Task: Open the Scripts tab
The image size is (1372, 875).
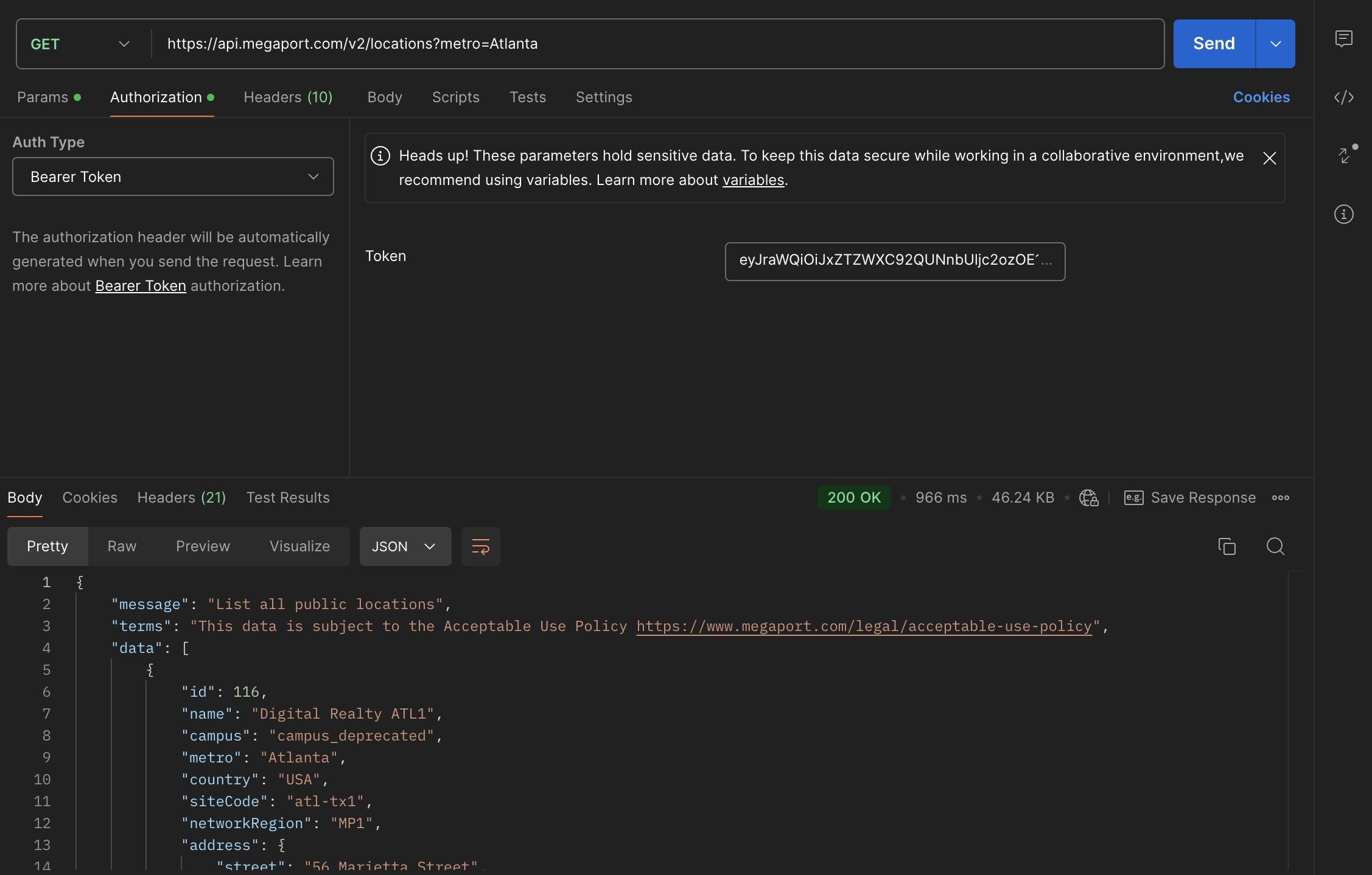Action: pos(455,97)
